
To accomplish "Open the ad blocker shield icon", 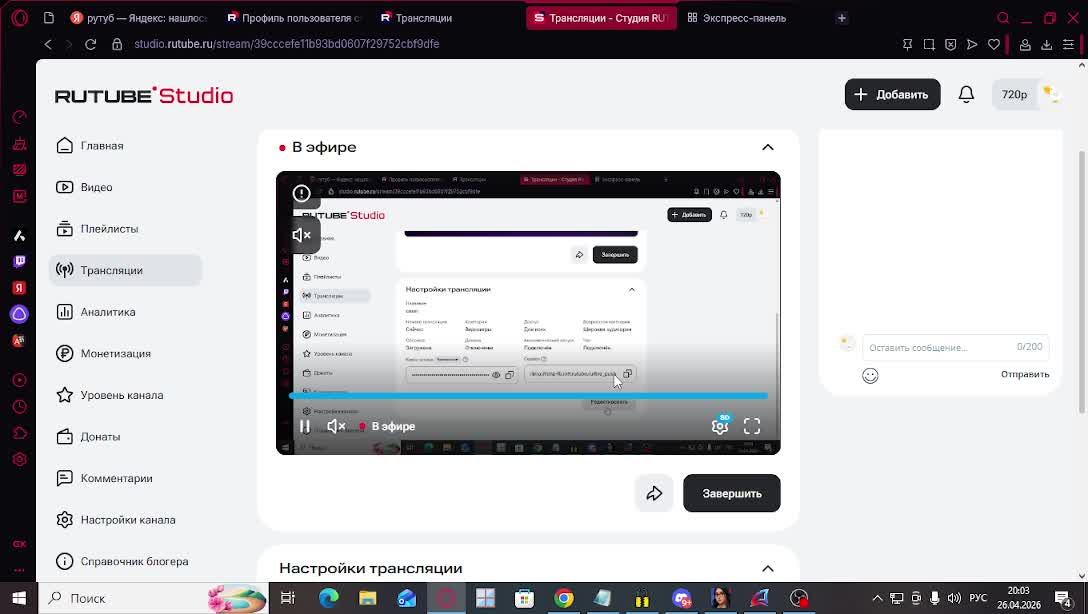I will (x=951, y=44).
